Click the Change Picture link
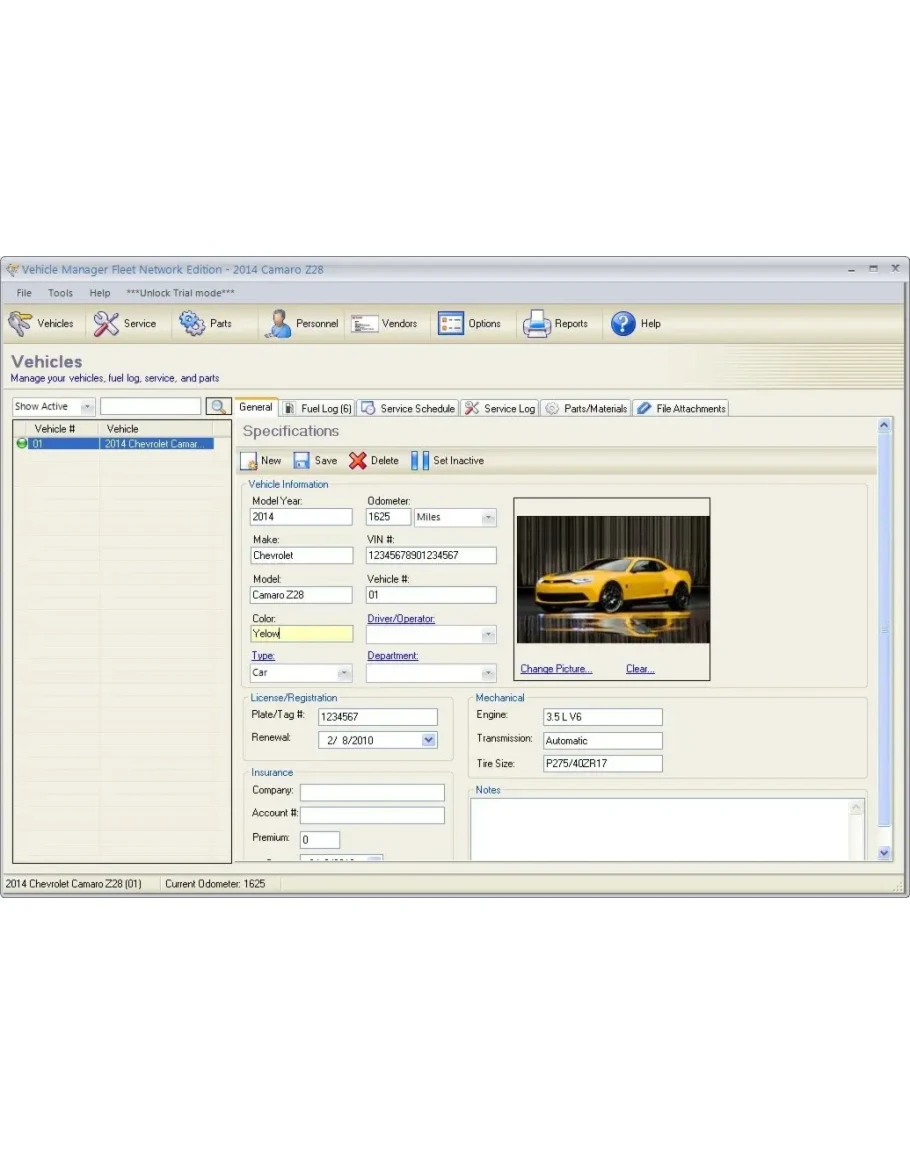 pos(556,669)
